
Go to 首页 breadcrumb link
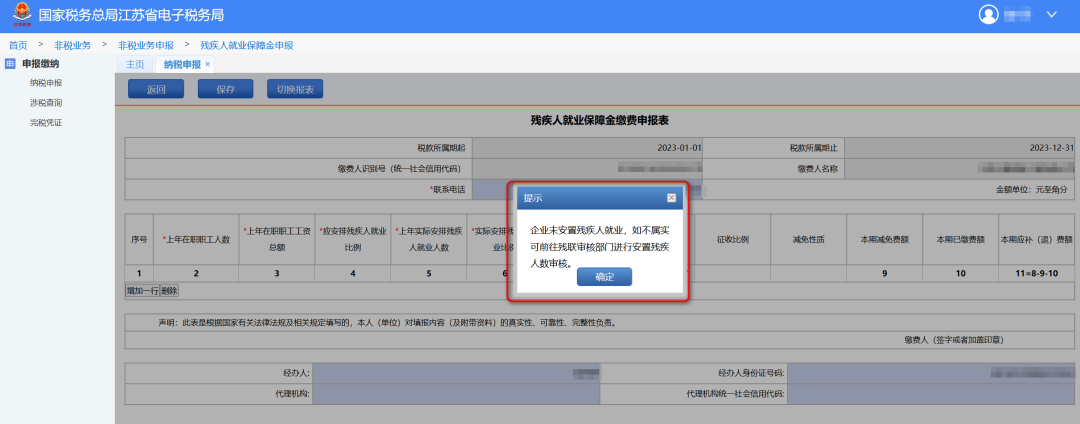[x=18, y=45]
